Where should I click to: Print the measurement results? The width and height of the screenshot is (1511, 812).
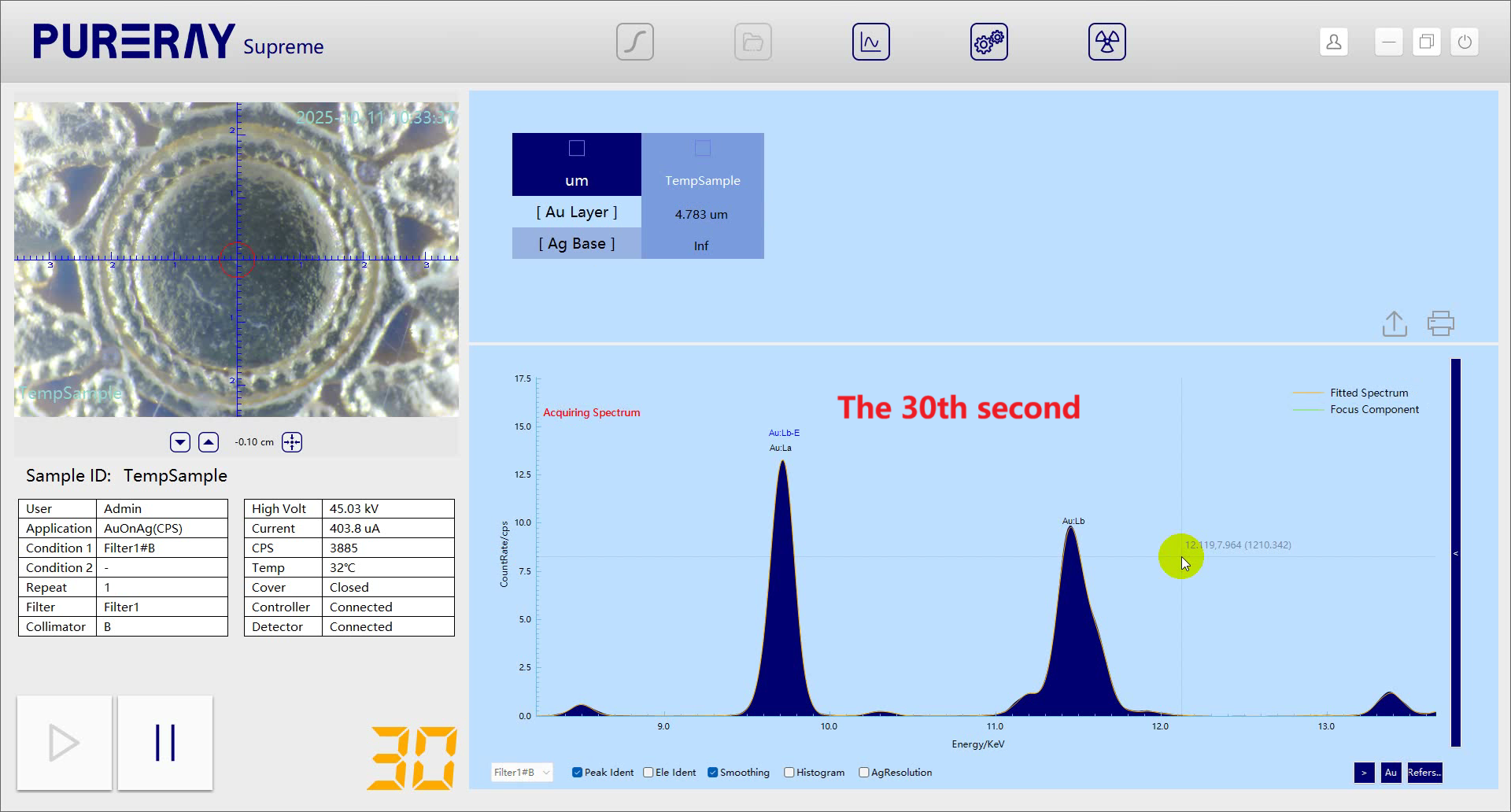pyautogui.click(x=1440, y=323)
